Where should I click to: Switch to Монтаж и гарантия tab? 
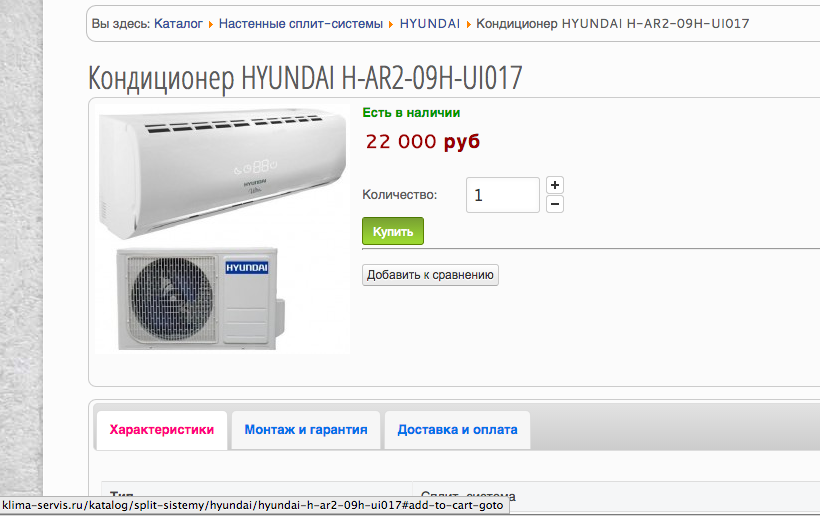[306, 430]
